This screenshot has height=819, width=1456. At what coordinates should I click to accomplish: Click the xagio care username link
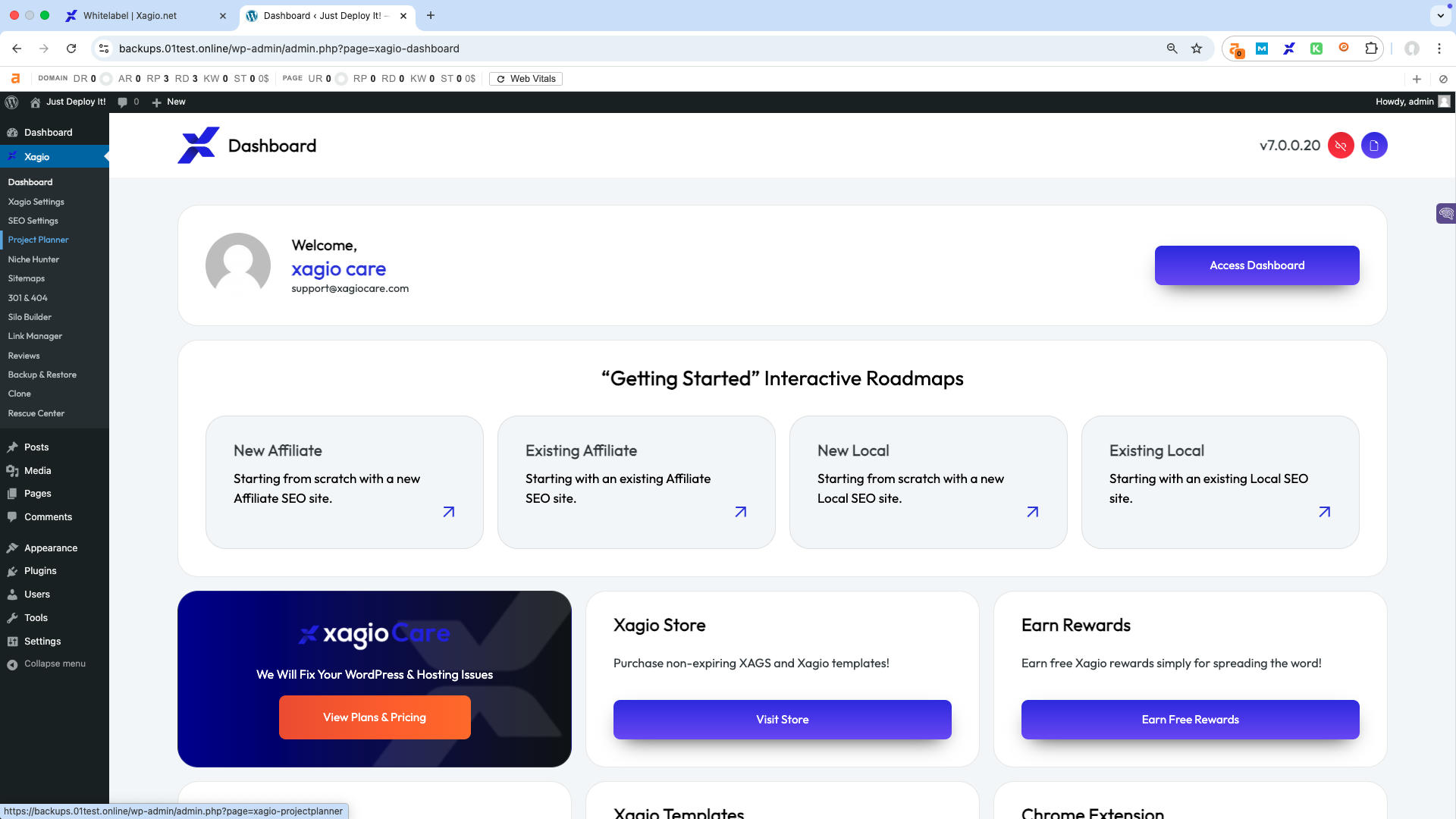click(x=339, y=269)
